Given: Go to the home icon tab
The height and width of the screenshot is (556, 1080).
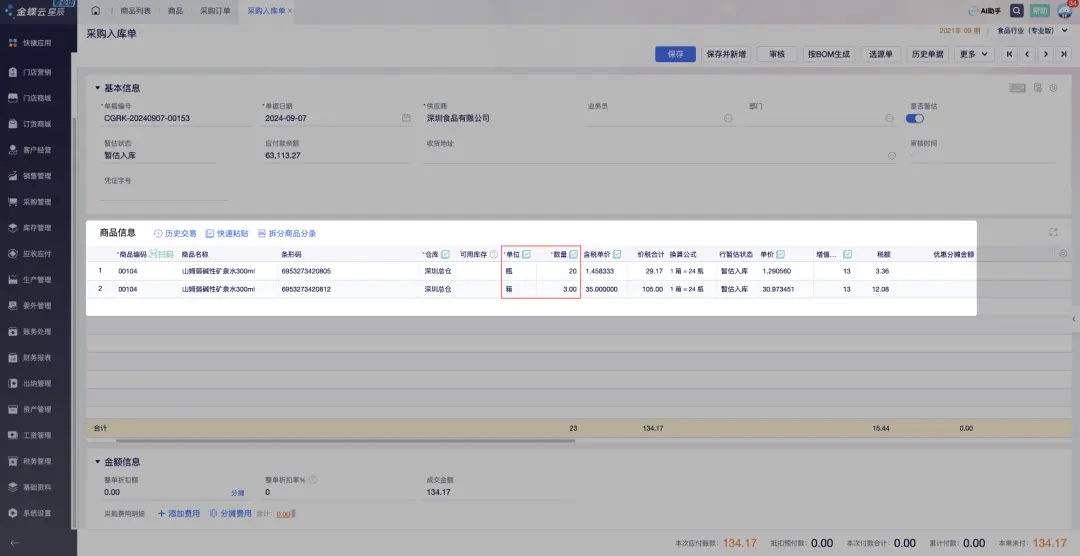Looking at the screenshot, I should [x=95, y=10].
